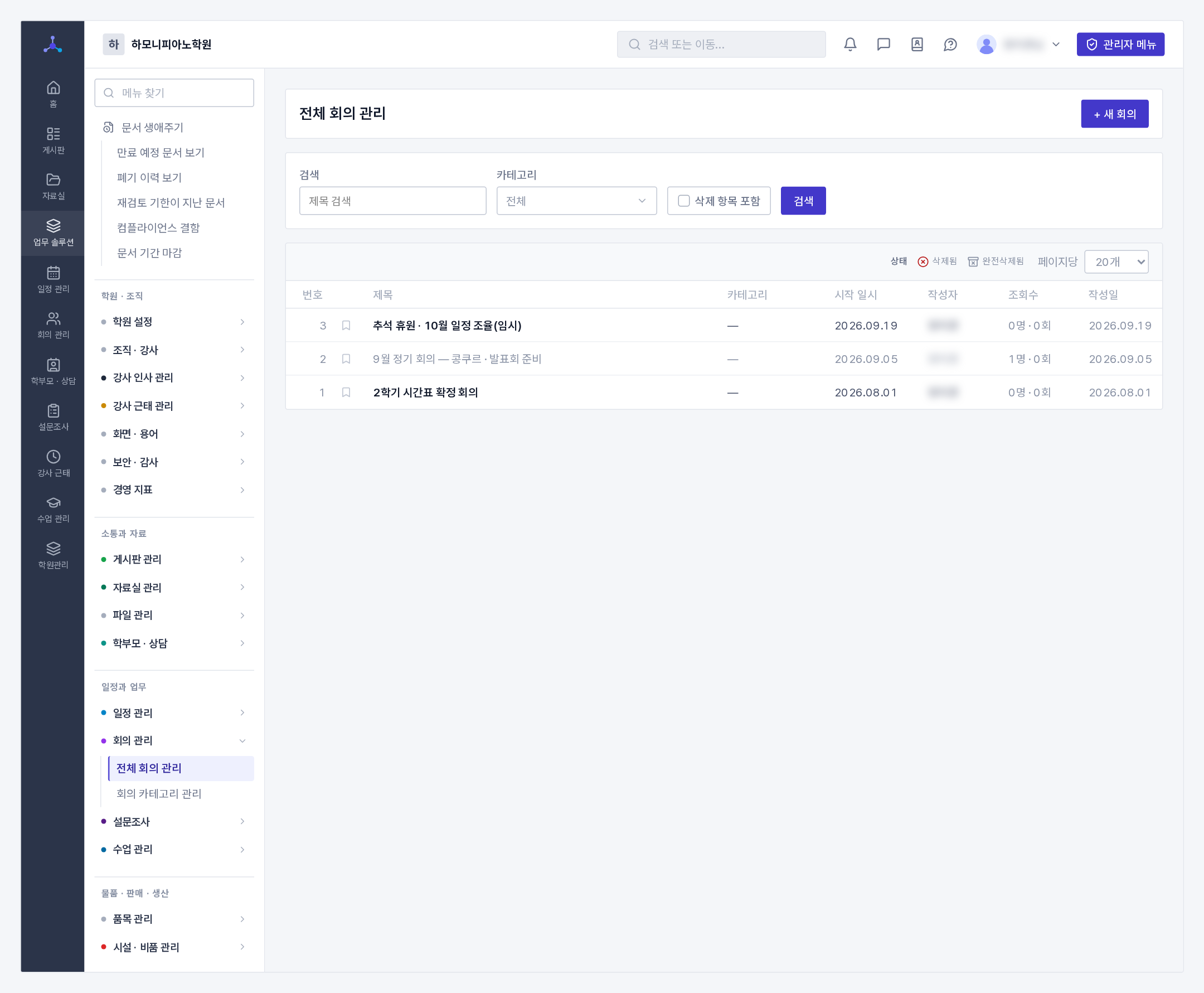
Task: Open the notifications bell icon
Action: [850, 44]
